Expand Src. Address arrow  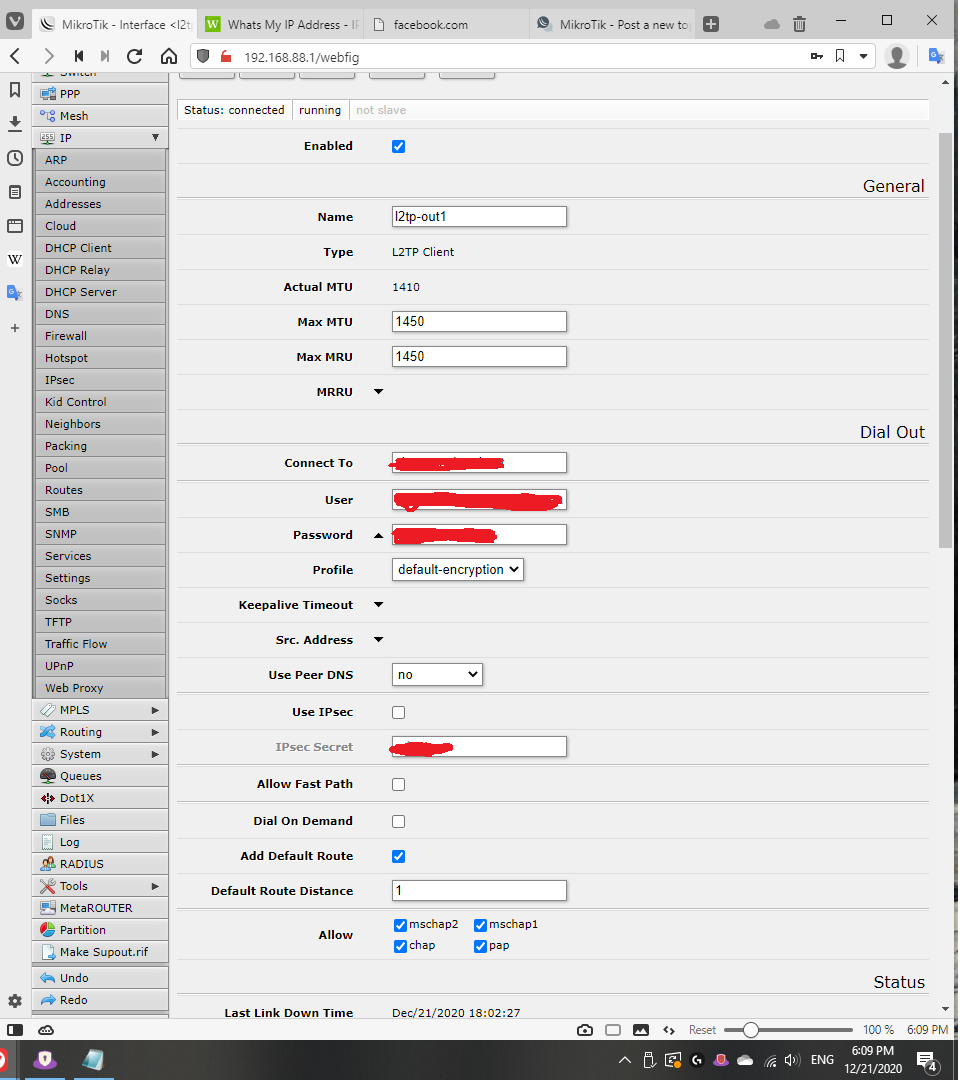tap(378, 640)
